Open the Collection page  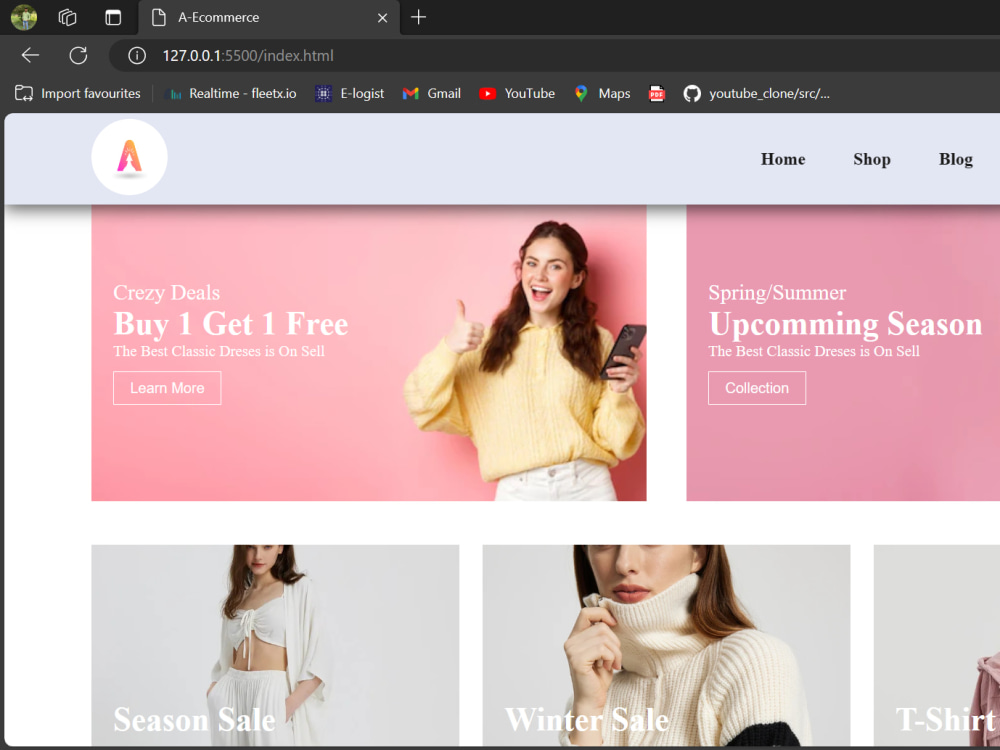click(x=757, y=388)
